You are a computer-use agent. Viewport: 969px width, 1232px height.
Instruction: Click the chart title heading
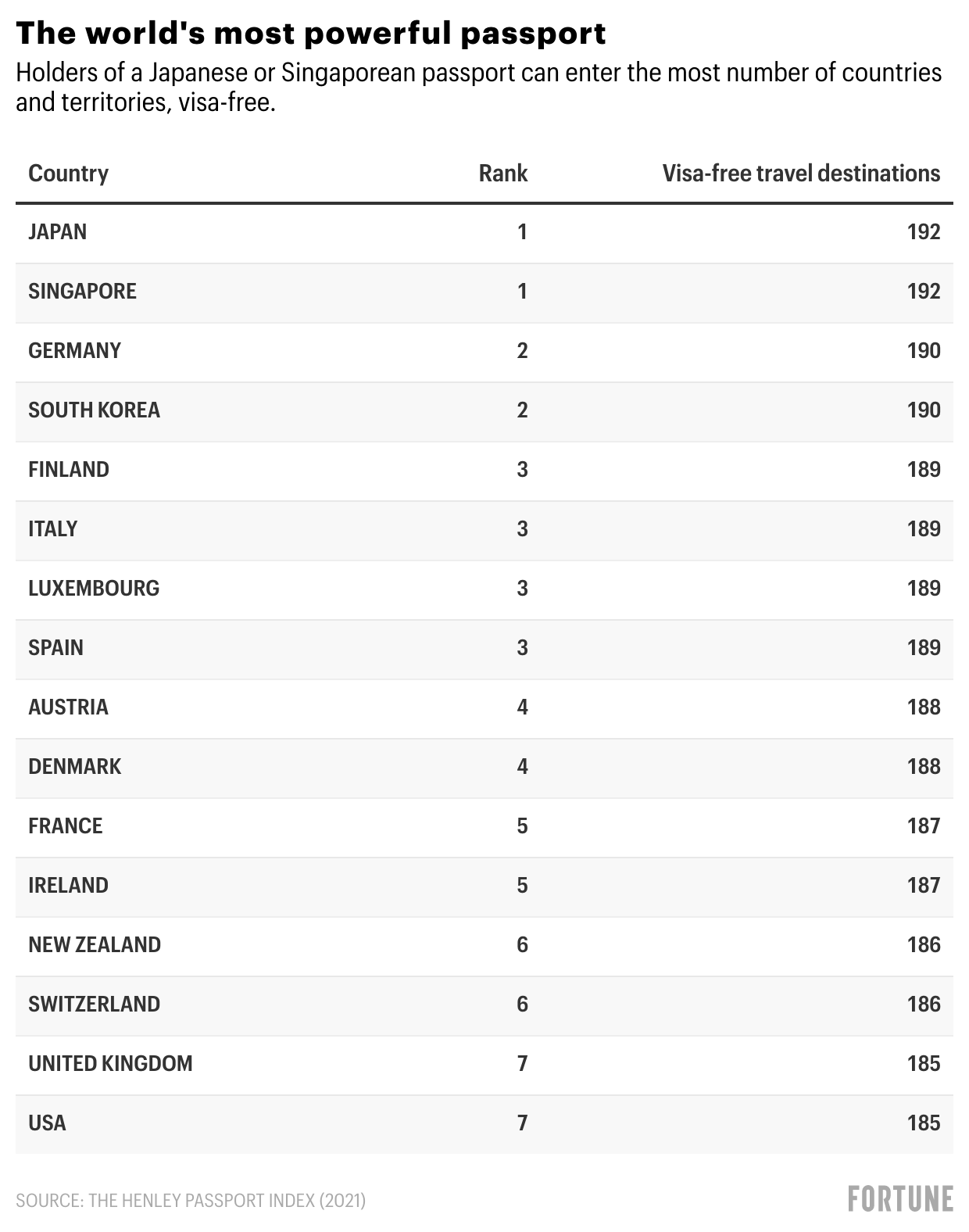click(x=311, y=34)
